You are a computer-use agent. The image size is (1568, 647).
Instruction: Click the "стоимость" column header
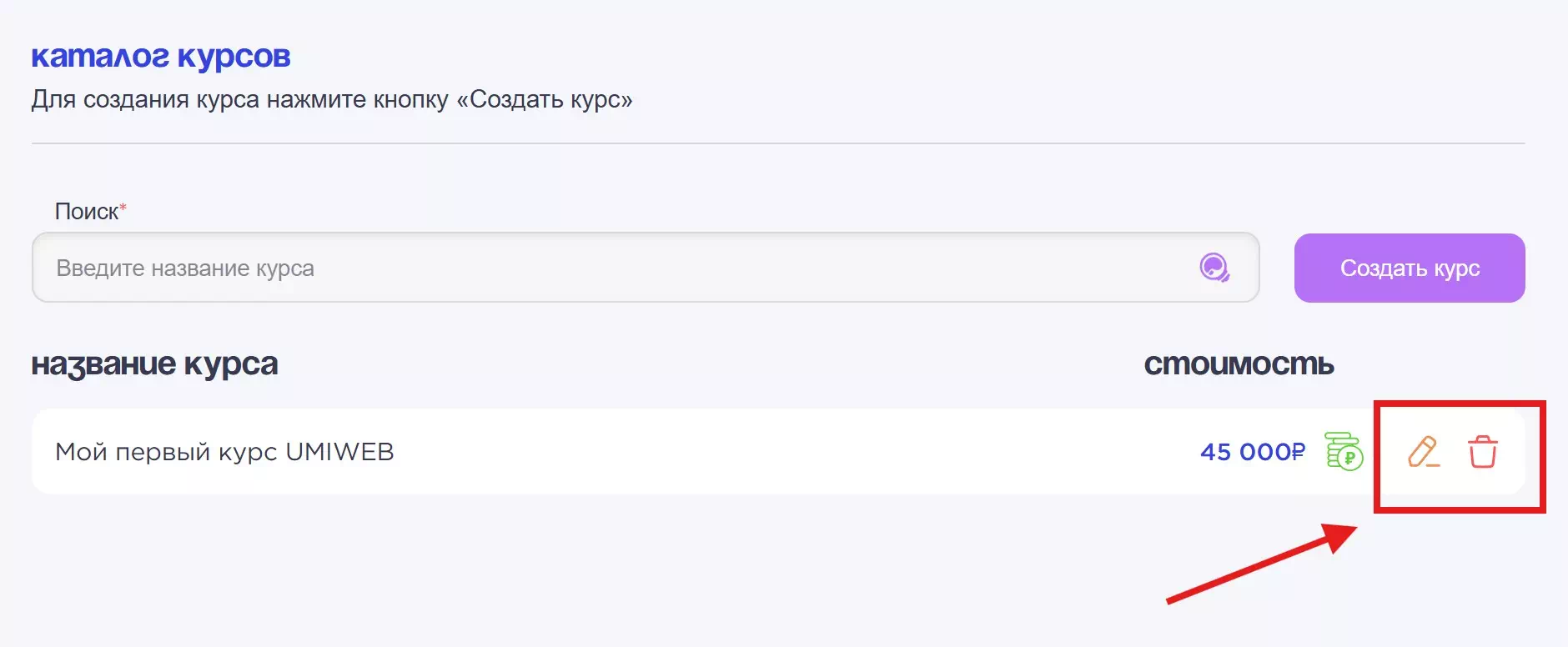click(1239, 364)
